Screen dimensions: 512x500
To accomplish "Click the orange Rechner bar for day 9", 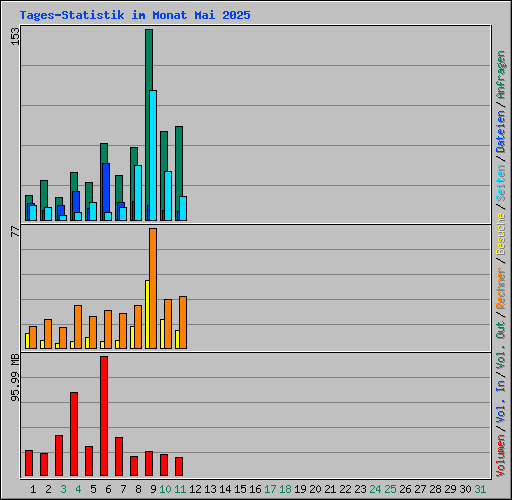I will click(153, 288).
